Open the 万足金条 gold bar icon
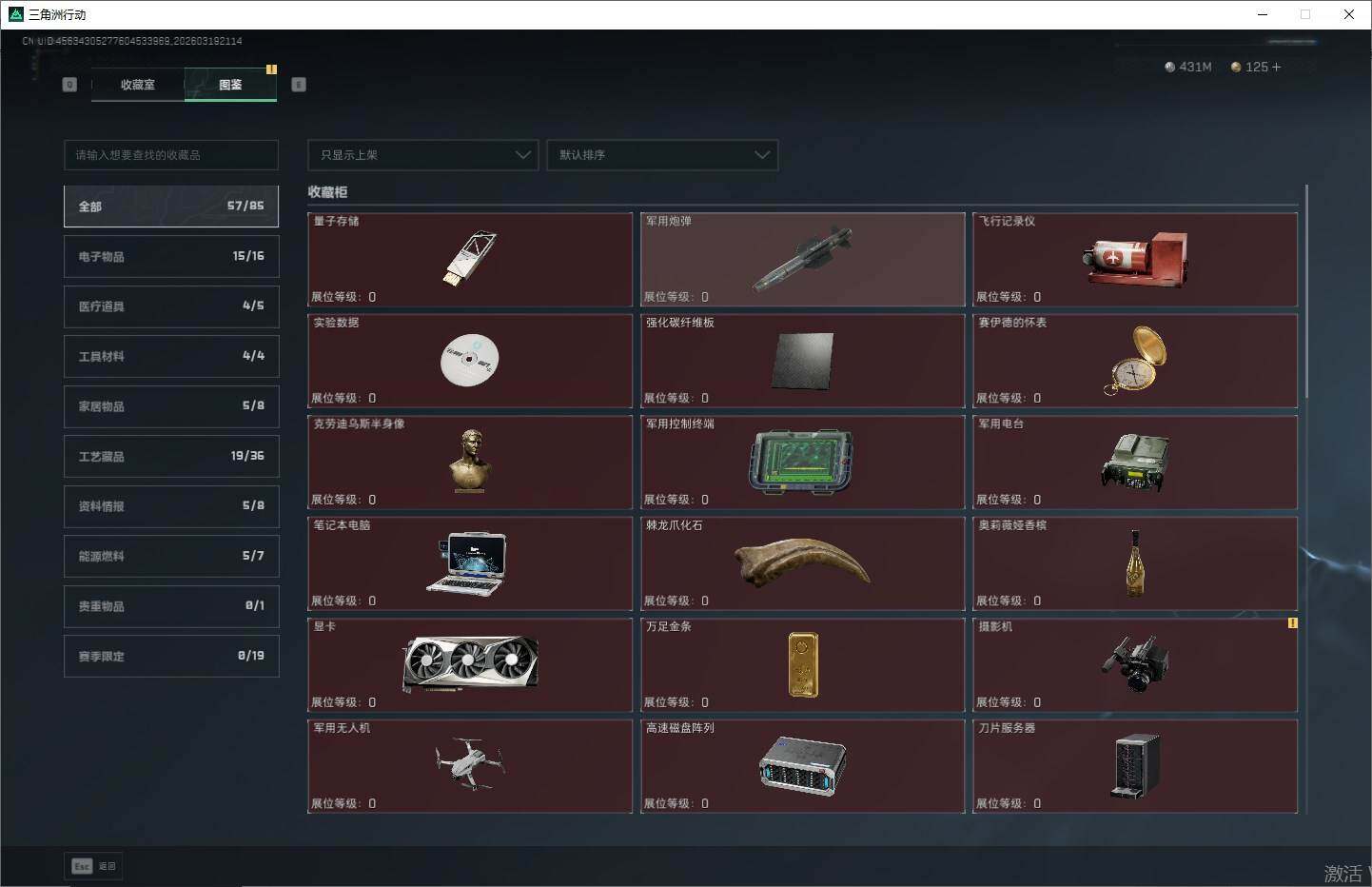Image resolution: width=1372 pixels, height=887 pixels. pyautogui.click(x=803, y=664)
